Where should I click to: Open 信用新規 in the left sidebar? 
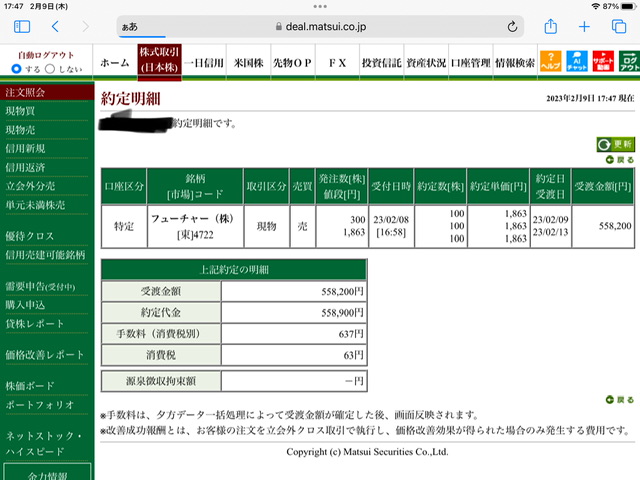[x=25, y=149]
